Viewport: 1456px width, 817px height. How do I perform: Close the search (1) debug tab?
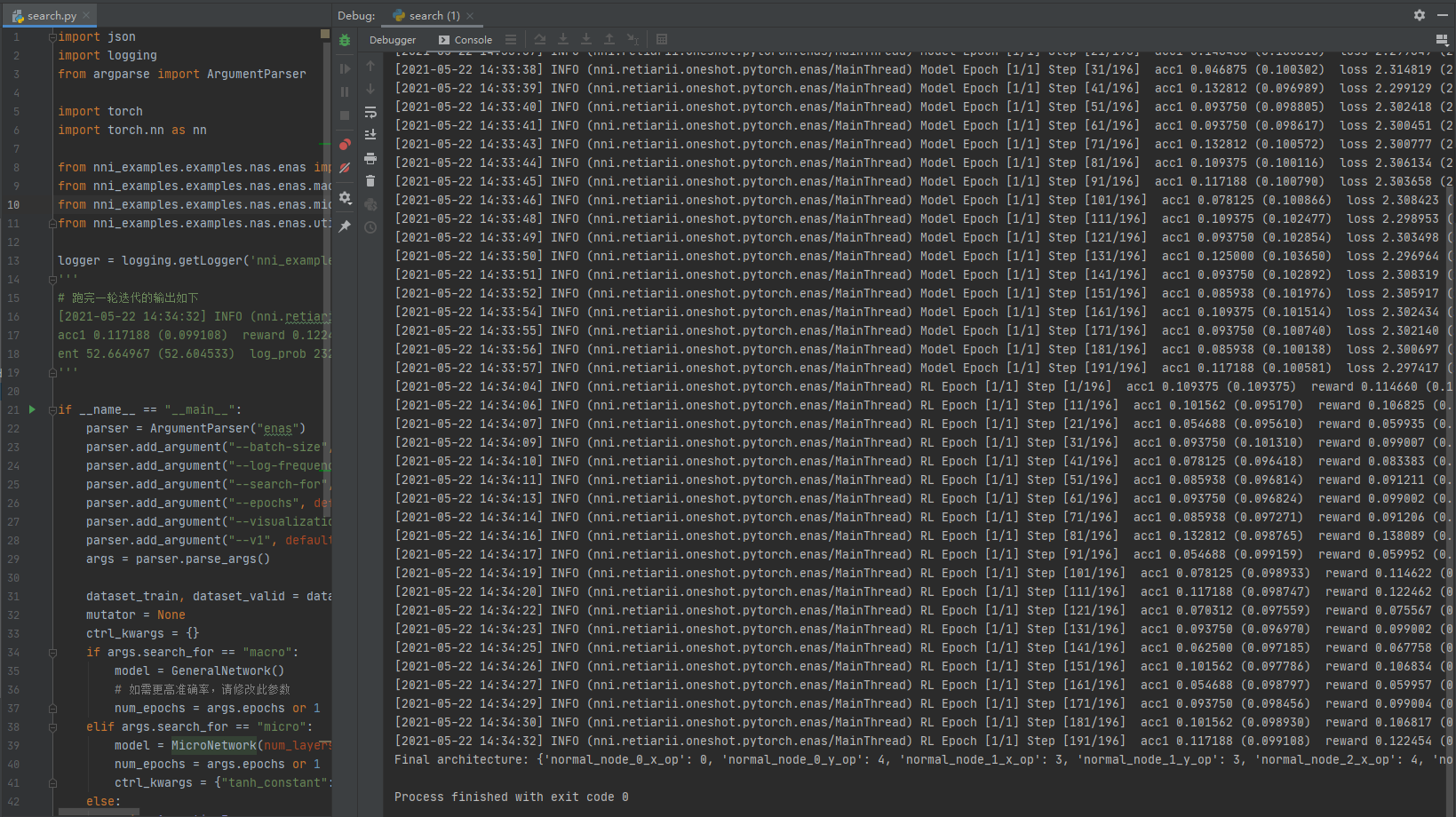pos(470,16)
